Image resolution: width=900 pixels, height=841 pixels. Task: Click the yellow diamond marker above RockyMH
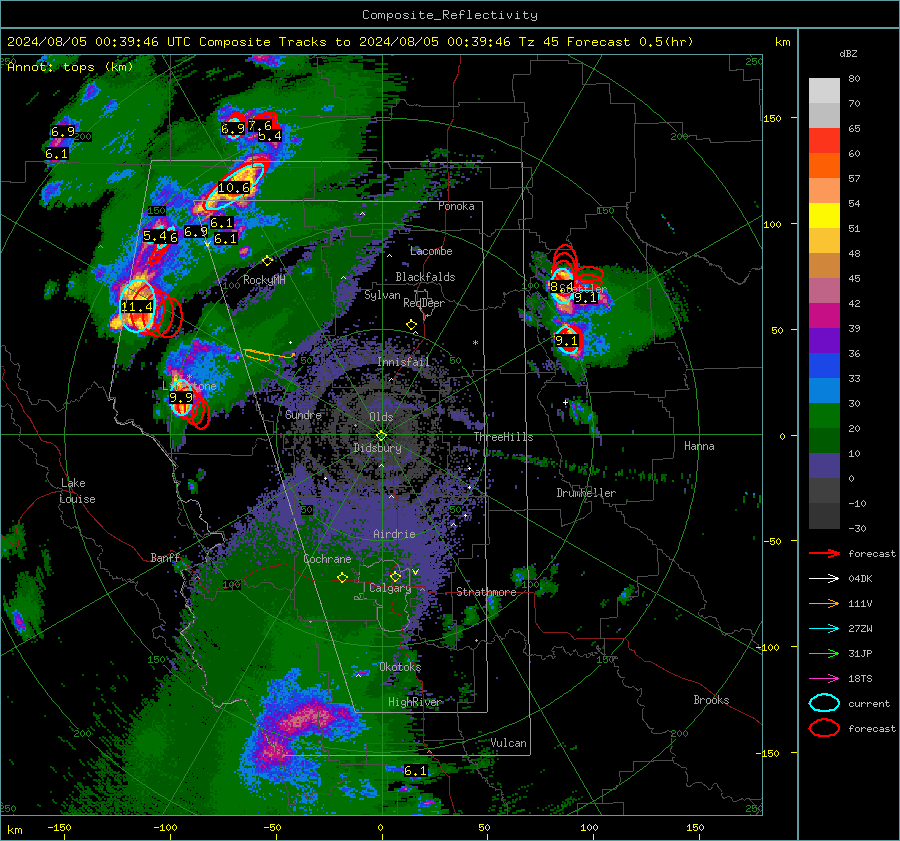pyautogui.click(x=267, y=261)
